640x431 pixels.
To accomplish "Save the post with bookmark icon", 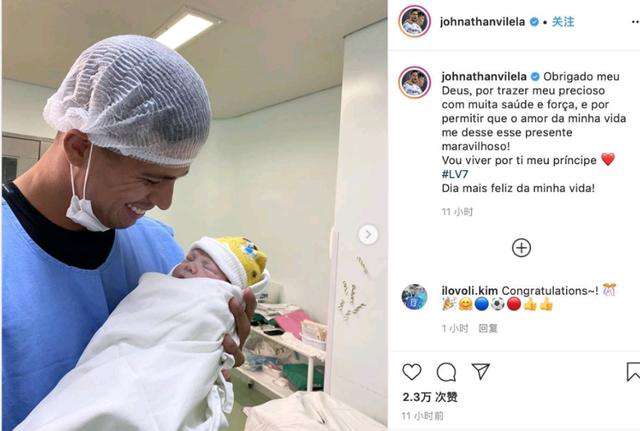I will pos(633,372).
